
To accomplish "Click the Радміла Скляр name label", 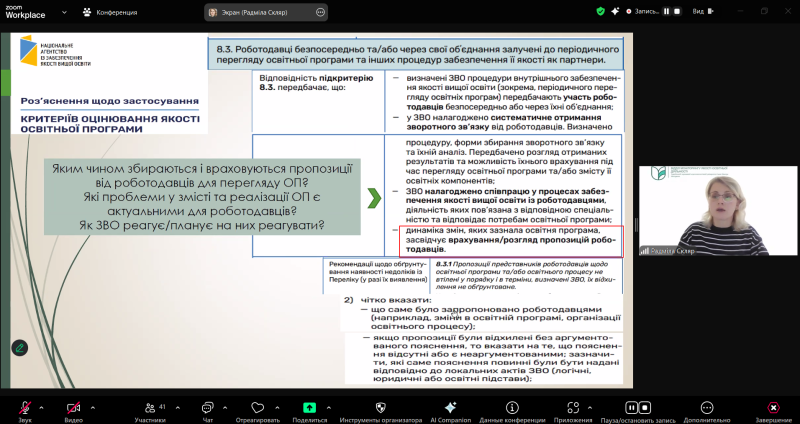I will [x=672, y=251].
